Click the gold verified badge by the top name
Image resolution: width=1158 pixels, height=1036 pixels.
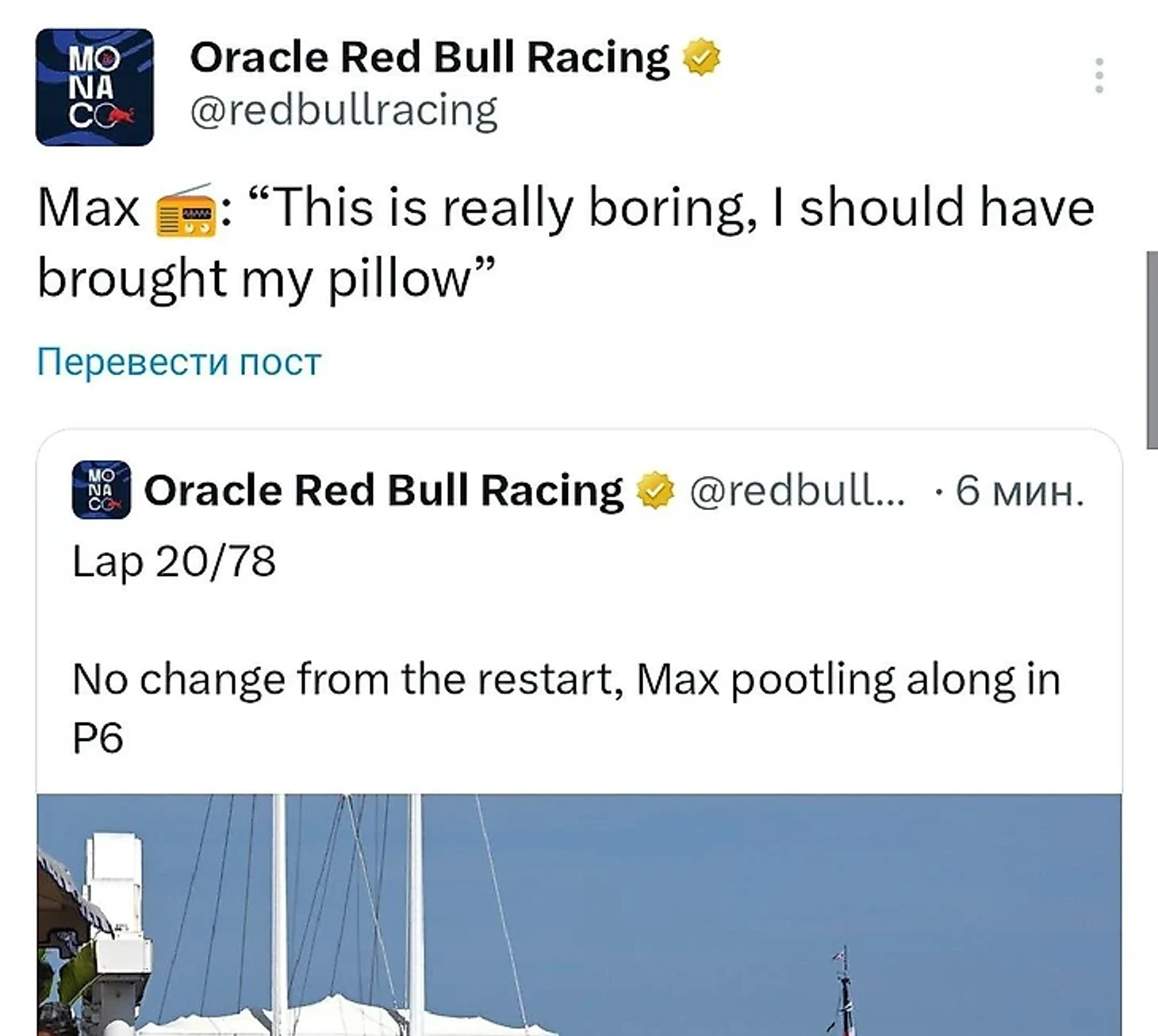coord(701,58)
